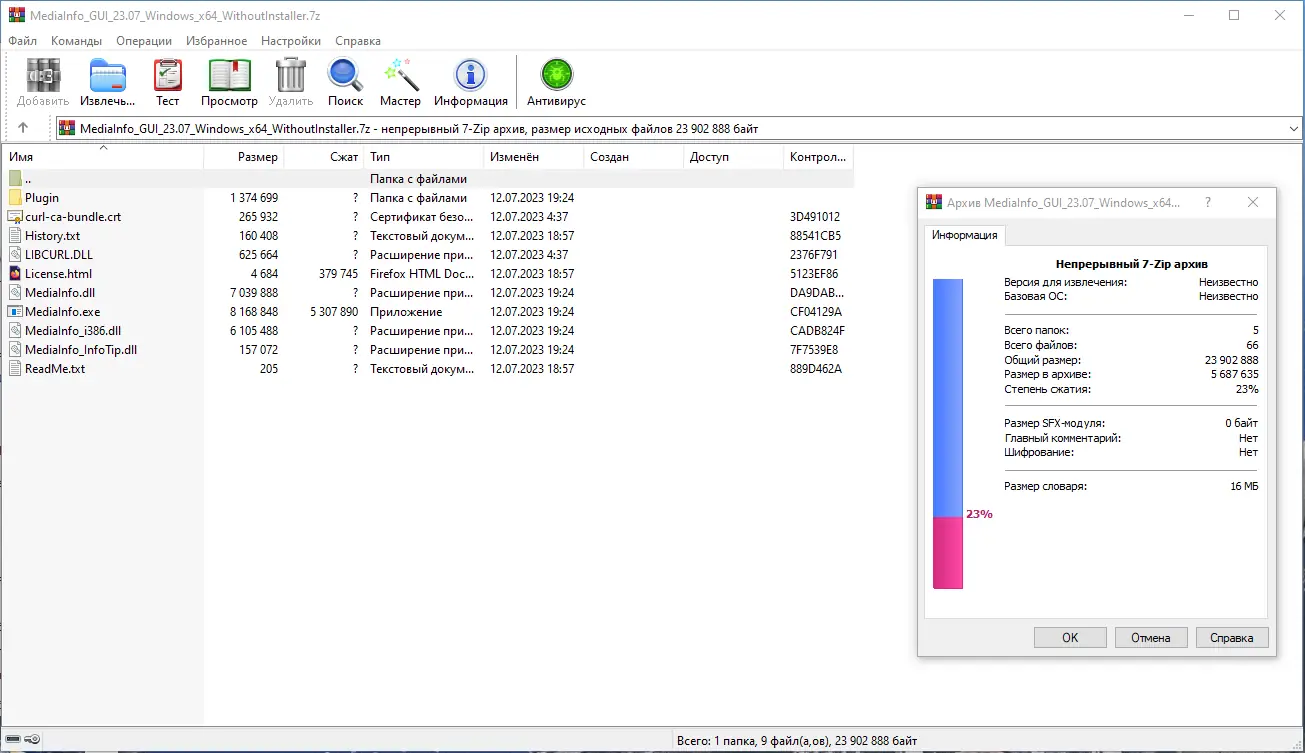This screenshot has width=1305, height=753.
Task: Sort the list by Тип column
Action: click(424, 157)
